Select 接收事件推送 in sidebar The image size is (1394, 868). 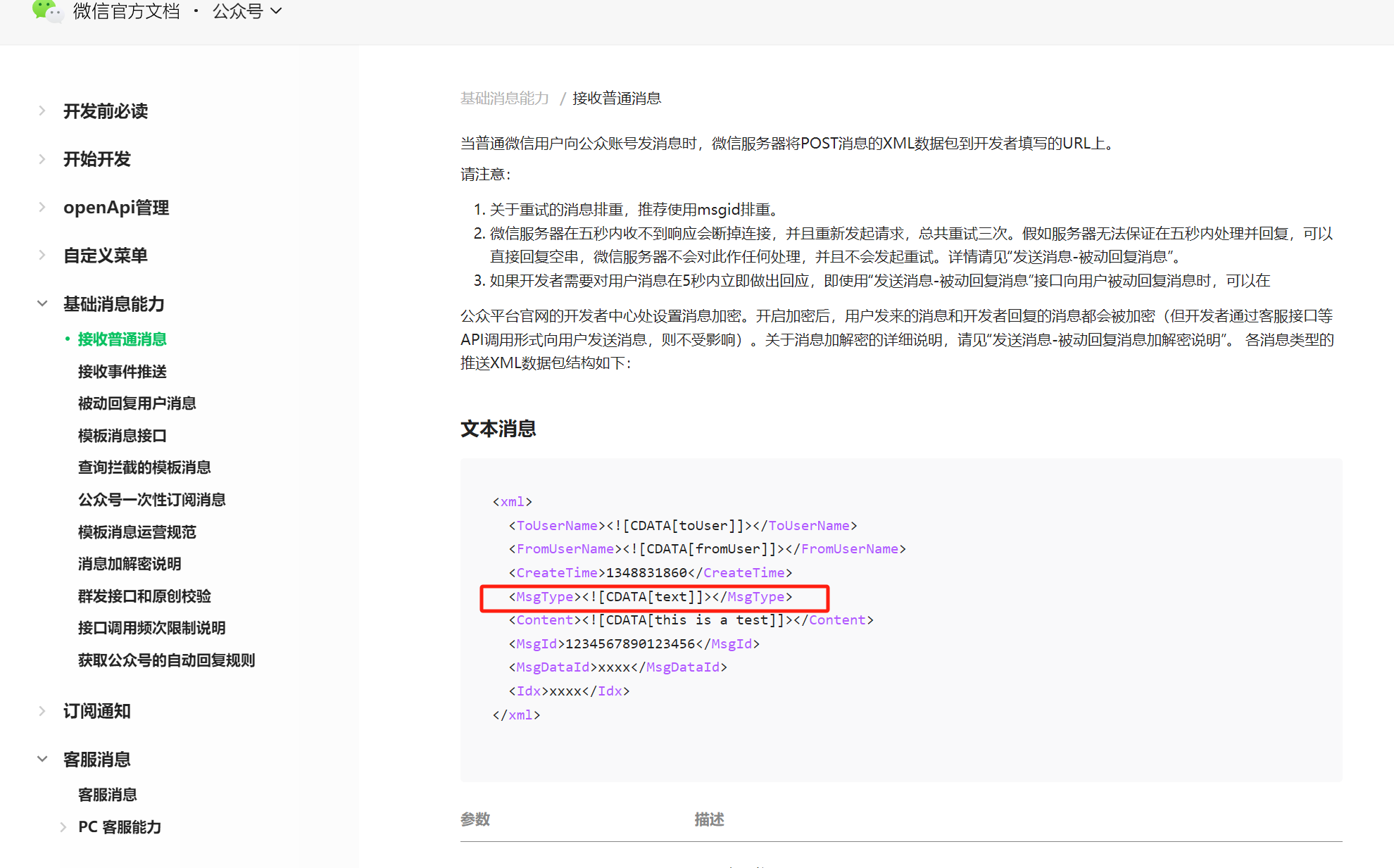(122, 371)
